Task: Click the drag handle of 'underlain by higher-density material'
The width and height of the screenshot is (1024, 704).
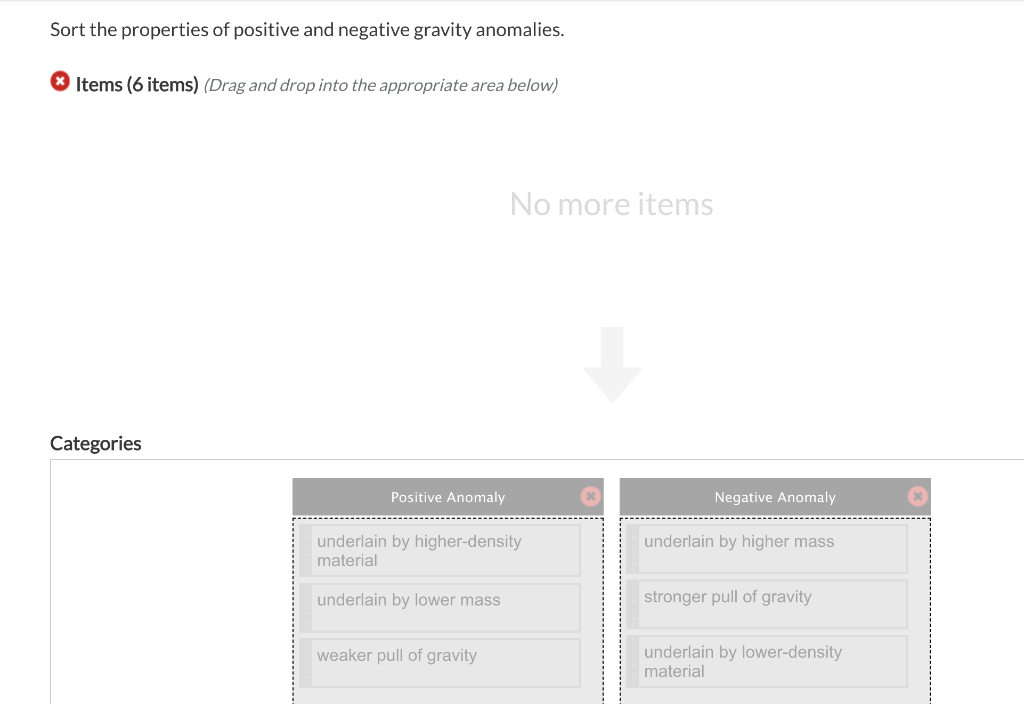Action: 303,550
